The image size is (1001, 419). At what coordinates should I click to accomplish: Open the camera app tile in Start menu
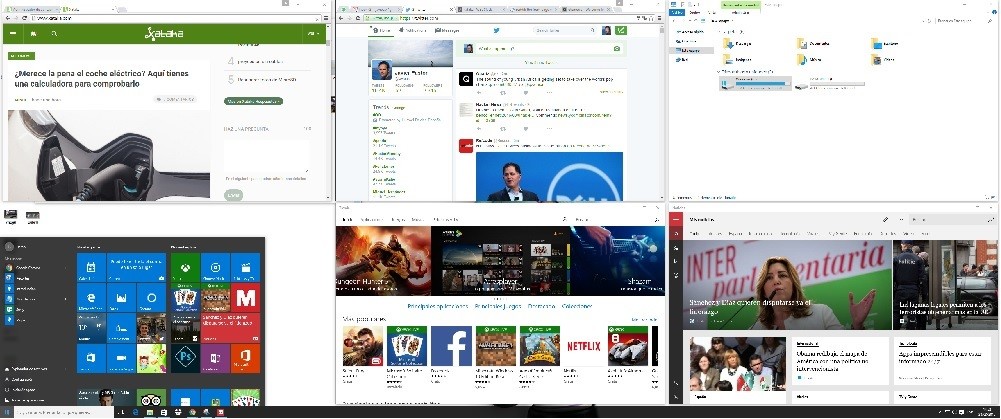coord(121,358)
